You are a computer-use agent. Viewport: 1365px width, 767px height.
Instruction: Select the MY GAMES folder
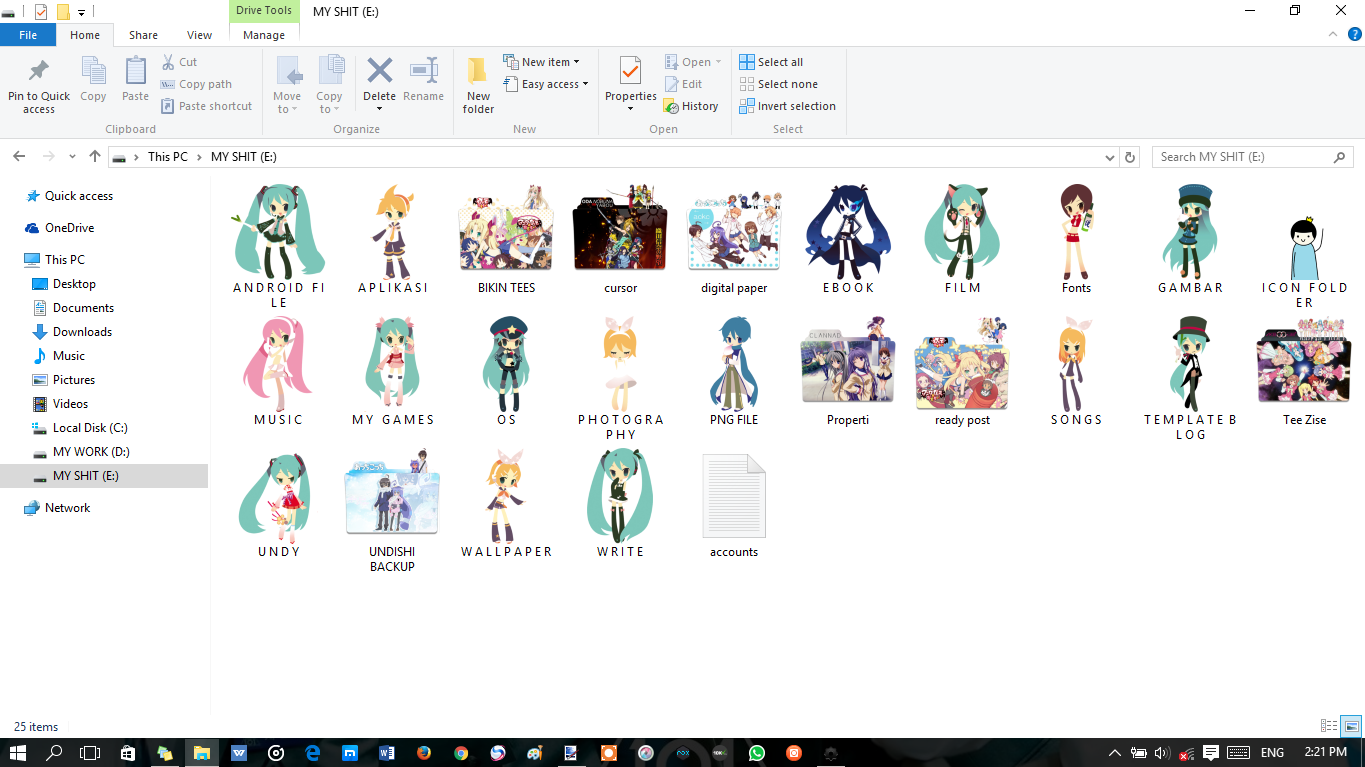coord(393,372)
